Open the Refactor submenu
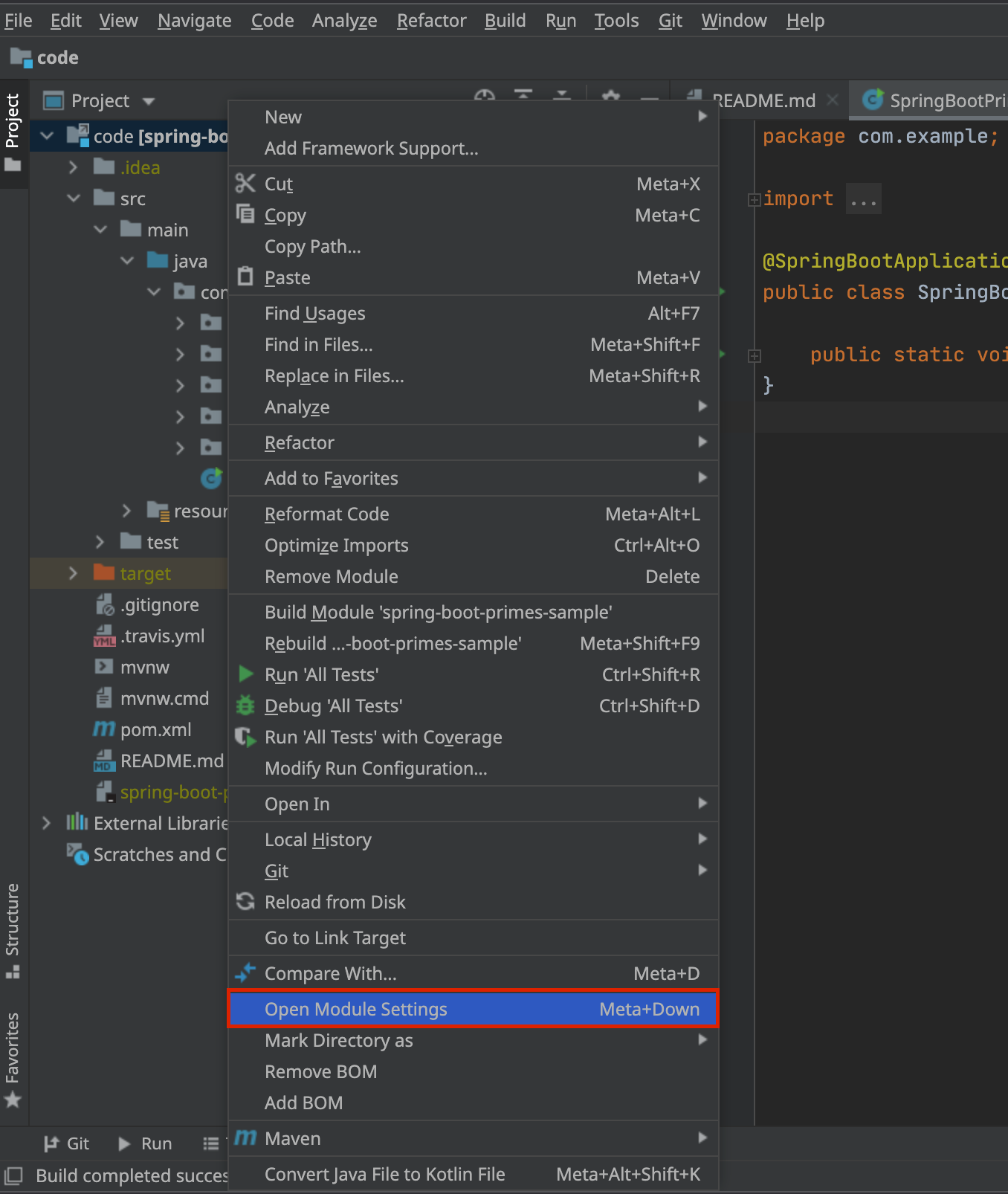The width and height of the screenshot is (1008, 1194). (x=473, y=442)
